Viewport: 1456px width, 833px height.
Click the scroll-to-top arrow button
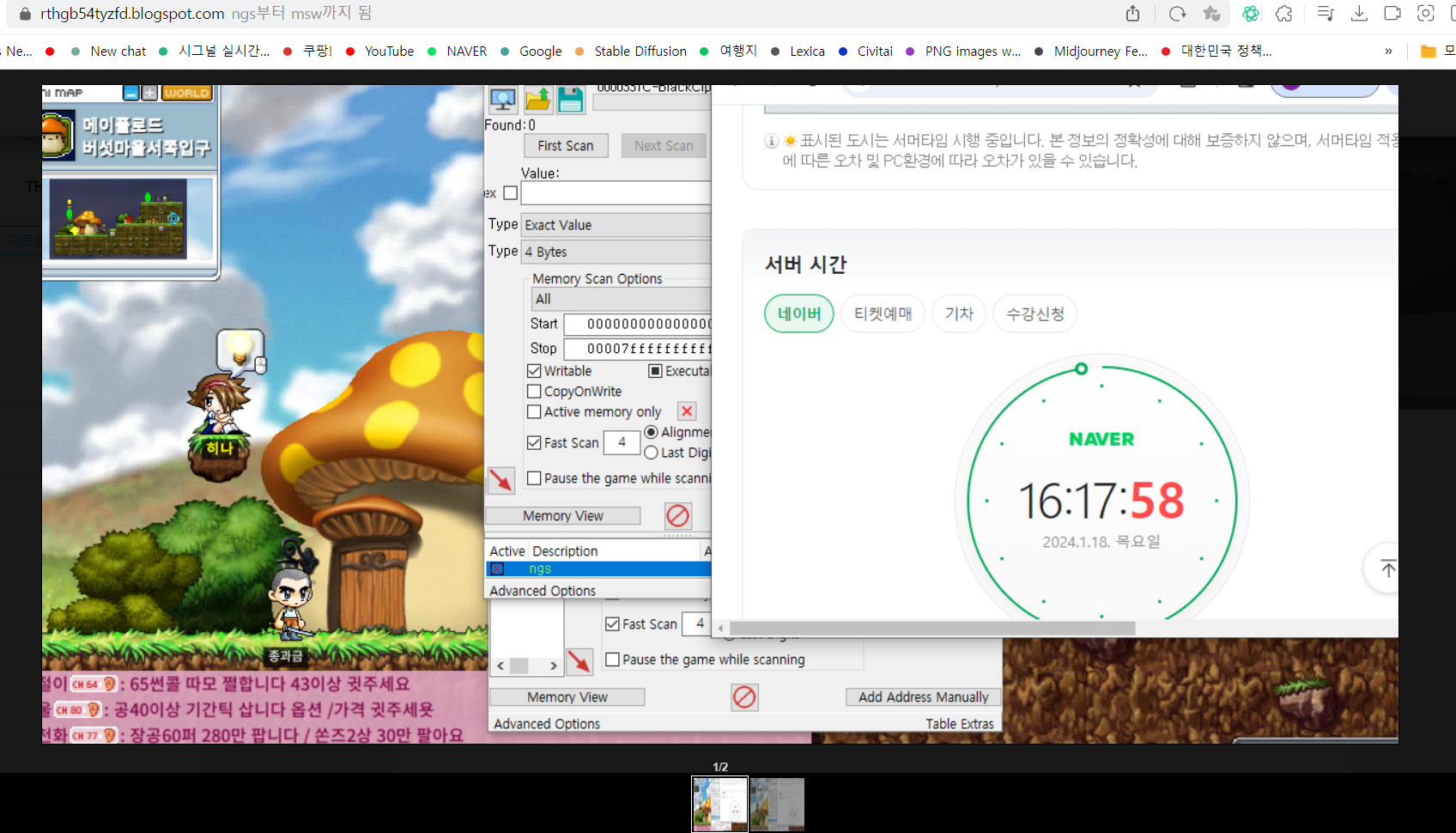[x=1386, y=568]
